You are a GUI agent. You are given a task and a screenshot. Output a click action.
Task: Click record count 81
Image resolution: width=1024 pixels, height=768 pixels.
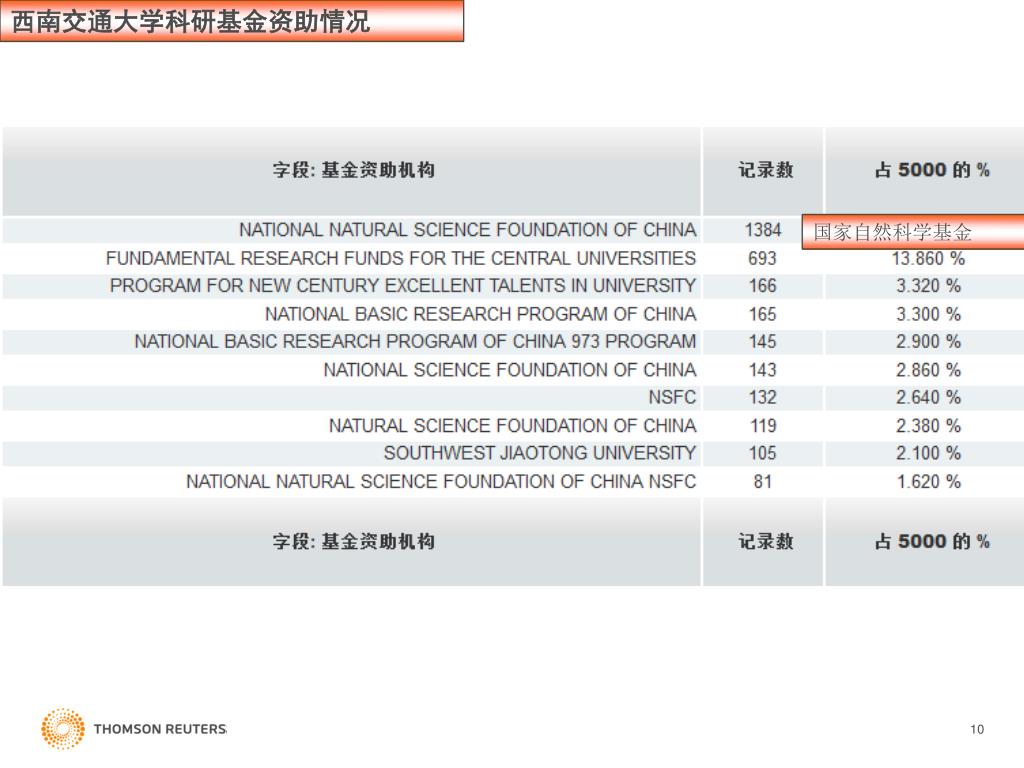tap(763, 482)
